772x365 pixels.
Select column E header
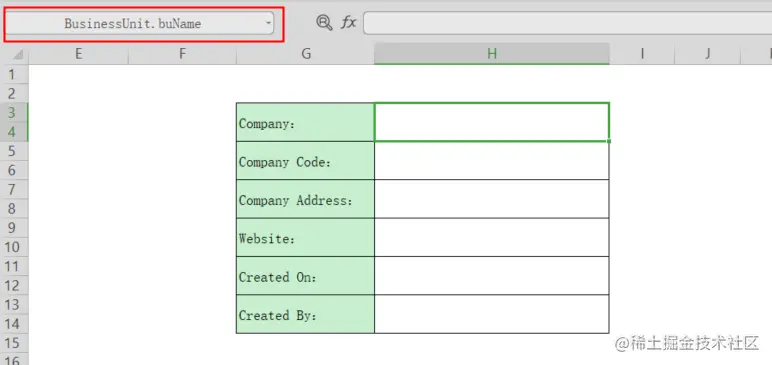coord(78,54)
